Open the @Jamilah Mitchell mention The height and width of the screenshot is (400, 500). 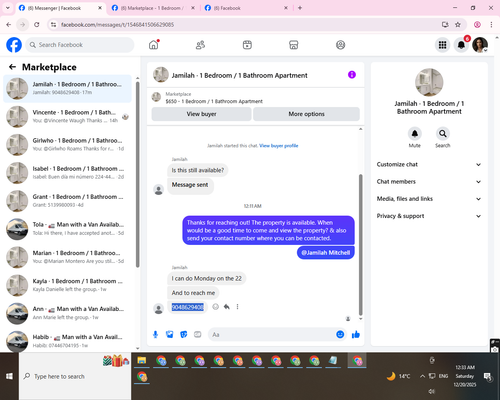pyautogui.click(x=326, y=253)
